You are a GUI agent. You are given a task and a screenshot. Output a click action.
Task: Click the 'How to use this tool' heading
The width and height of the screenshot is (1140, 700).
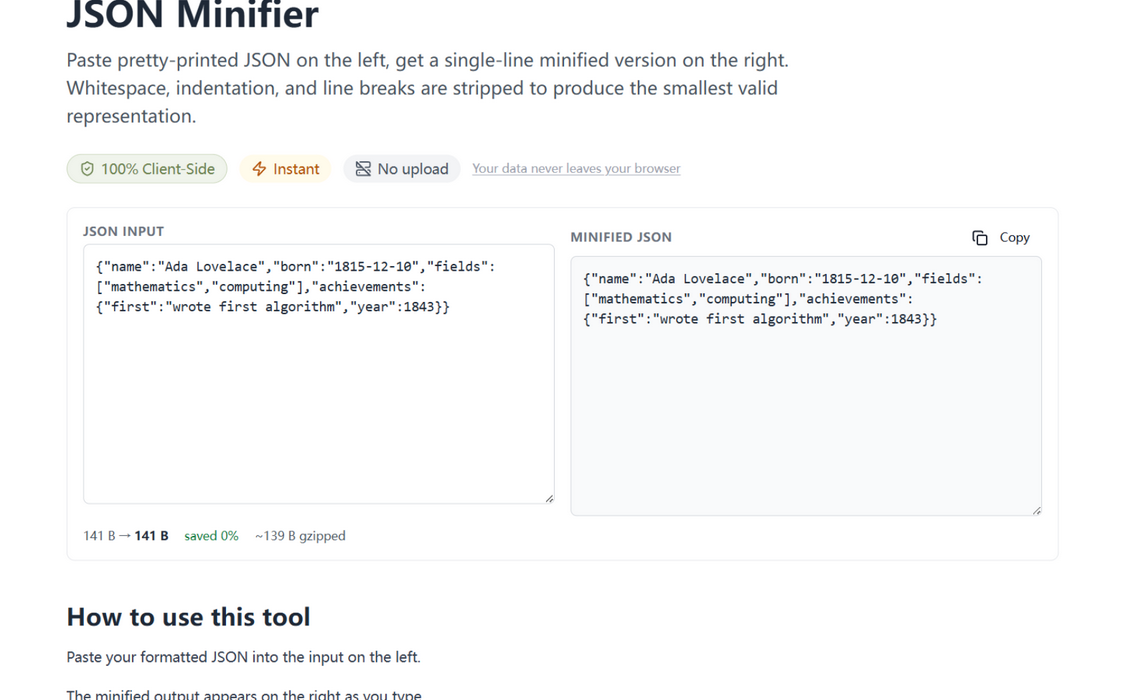[188, 616]
